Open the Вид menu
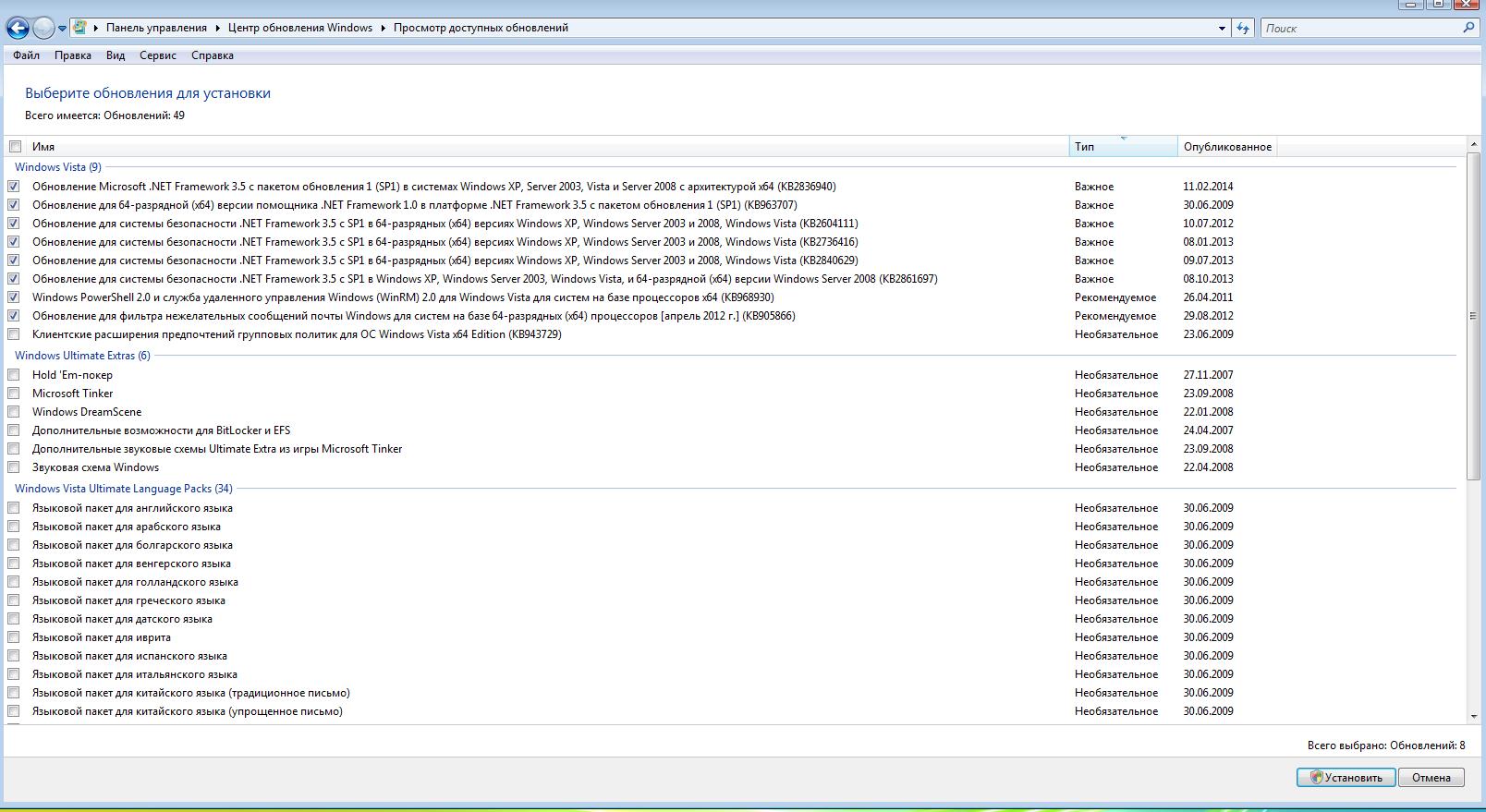 tap(116, 55)
